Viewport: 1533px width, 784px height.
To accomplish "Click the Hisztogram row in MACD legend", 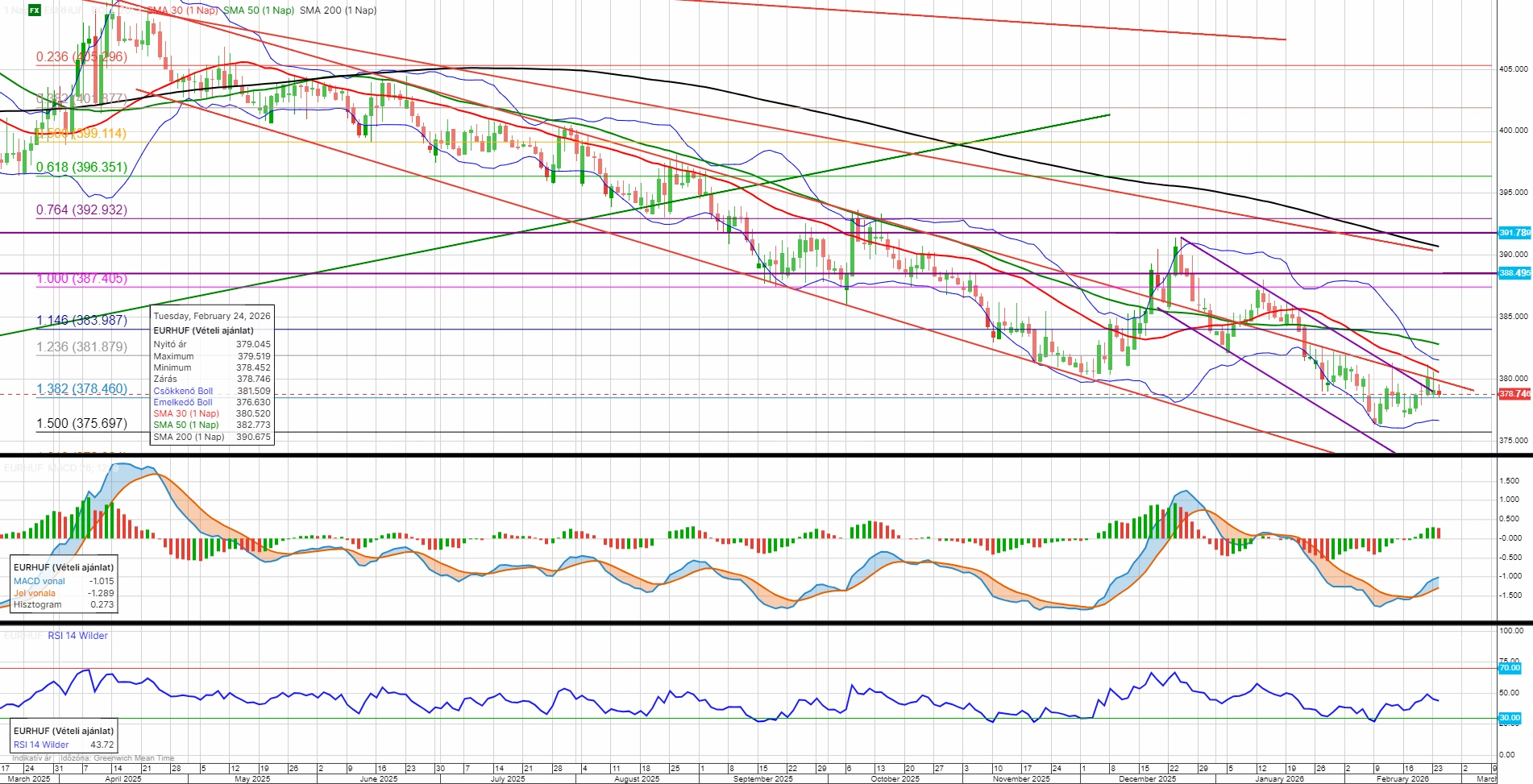I will coord(63,604).
